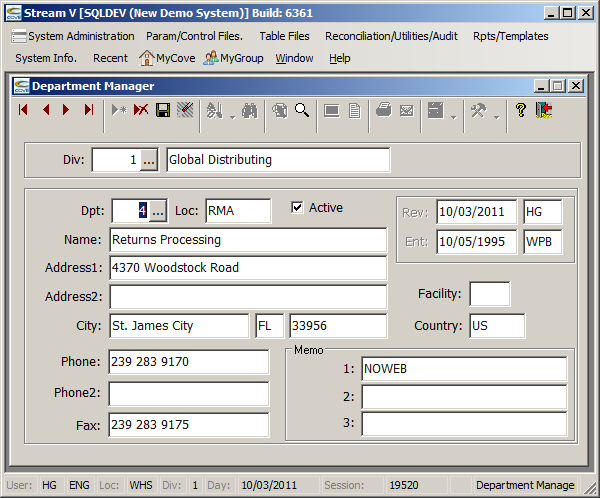Open the Window menu
The image size is (600, 498).
click(294, 58)
